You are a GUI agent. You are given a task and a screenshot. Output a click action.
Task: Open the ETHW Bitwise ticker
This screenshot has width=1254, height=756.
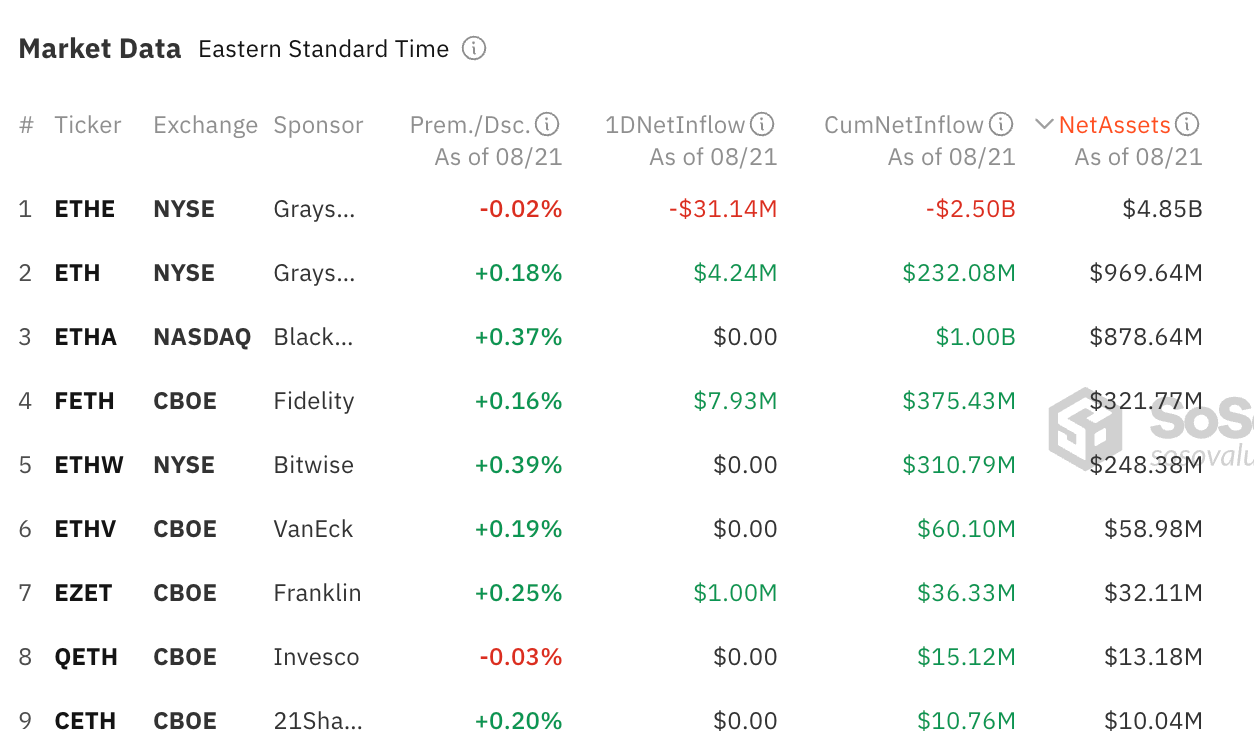(89, 465)
